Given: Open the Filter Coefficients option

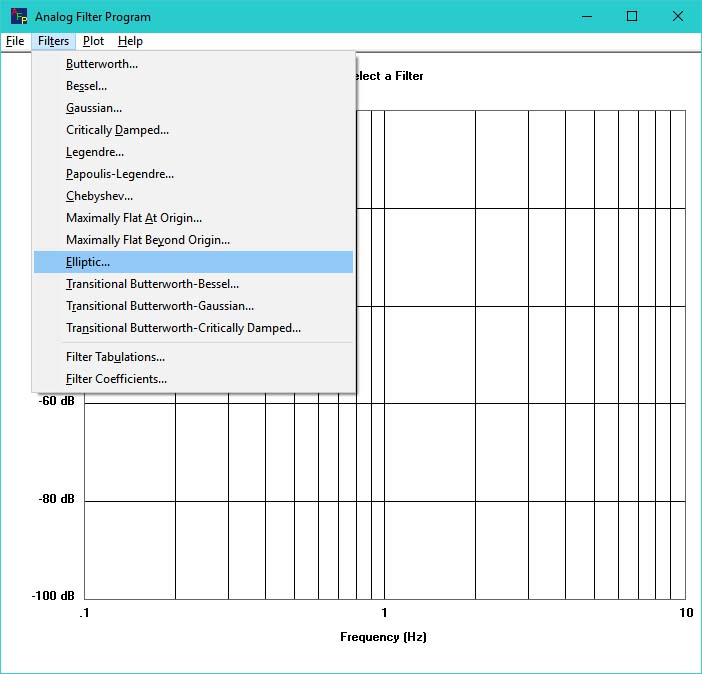Looking at the screenshot, I should 116,379.
